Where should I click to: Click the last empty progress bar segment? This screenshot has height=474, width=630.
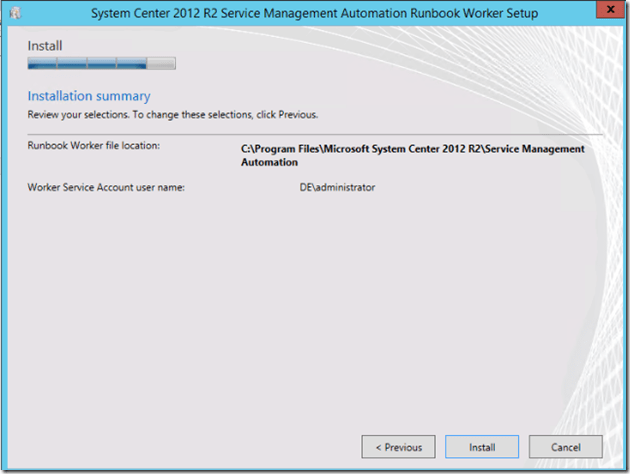pyautogui.click(x=161, y=64)
